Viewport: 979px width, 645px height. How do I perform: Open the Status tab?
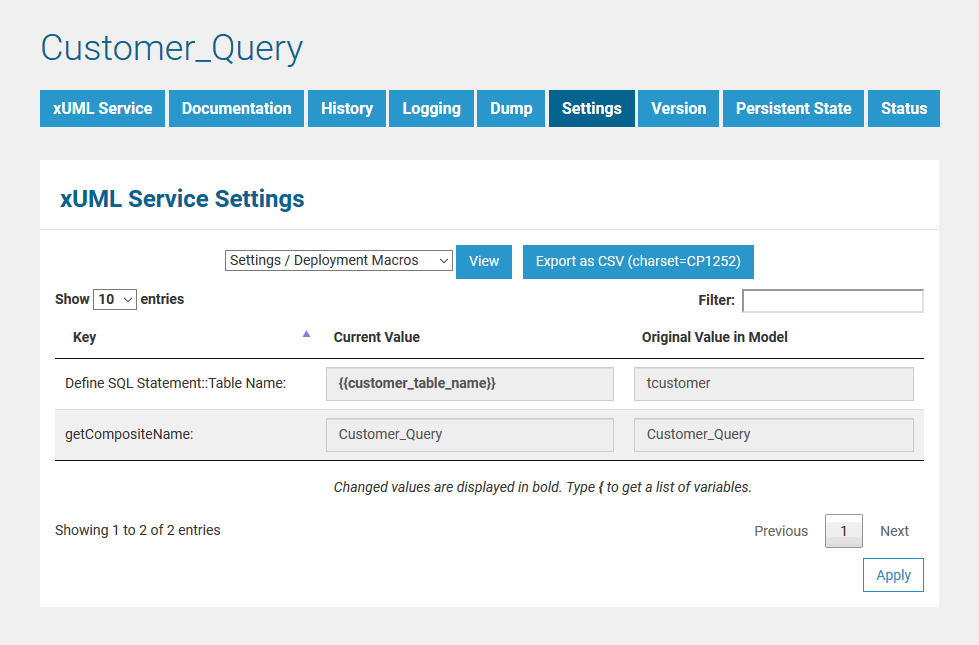(x=903, y=108)
